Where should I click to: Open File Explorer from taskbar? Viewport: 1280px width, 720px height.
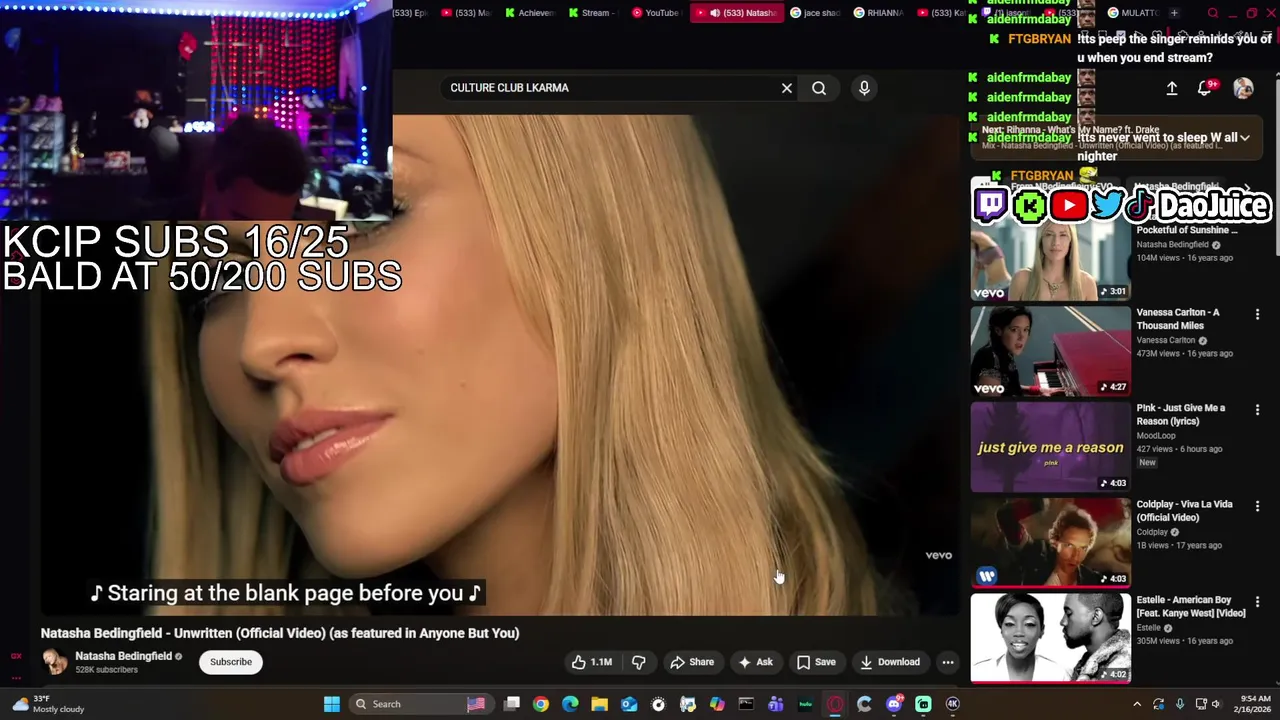pyautogui.click(x=599, y=704)
